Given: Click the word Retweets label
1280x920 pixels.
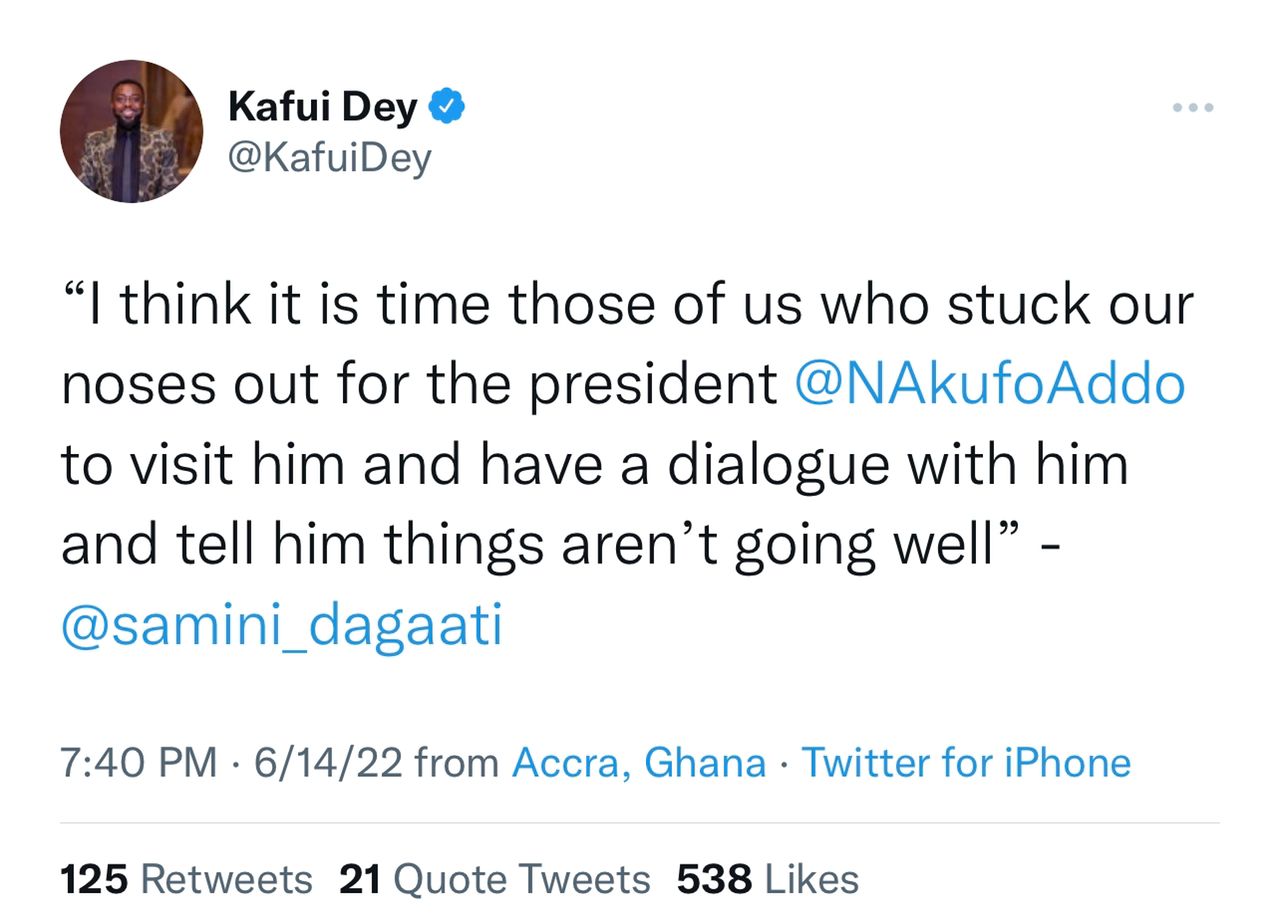Looking at the screenshot, I should (x=226, y=880).
